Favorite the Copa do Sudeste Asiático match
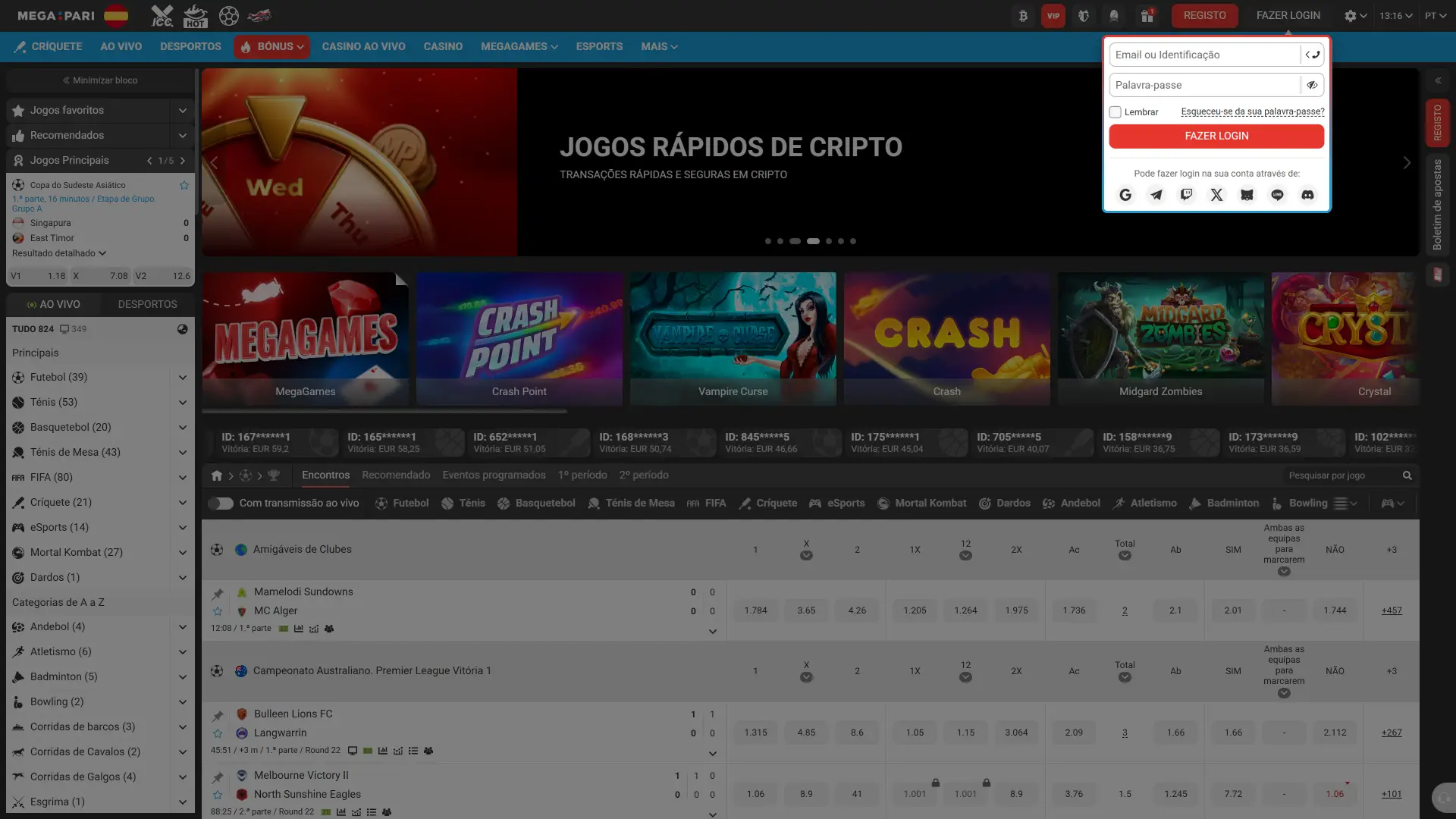This screenshot has width=1456, height=819. pos(184,185)
